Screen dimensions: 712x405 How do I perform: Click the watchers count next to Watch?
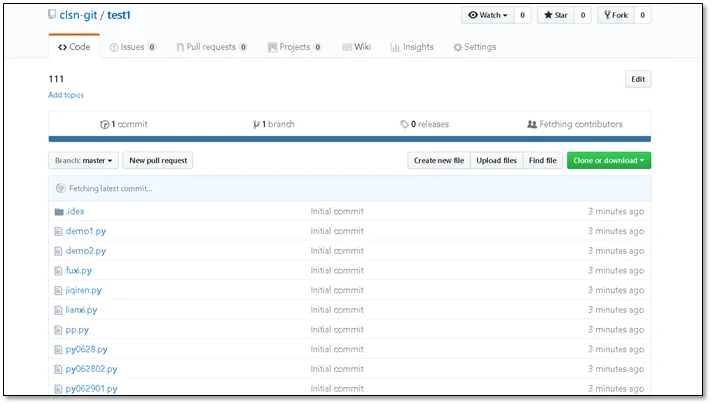point(522,15)
